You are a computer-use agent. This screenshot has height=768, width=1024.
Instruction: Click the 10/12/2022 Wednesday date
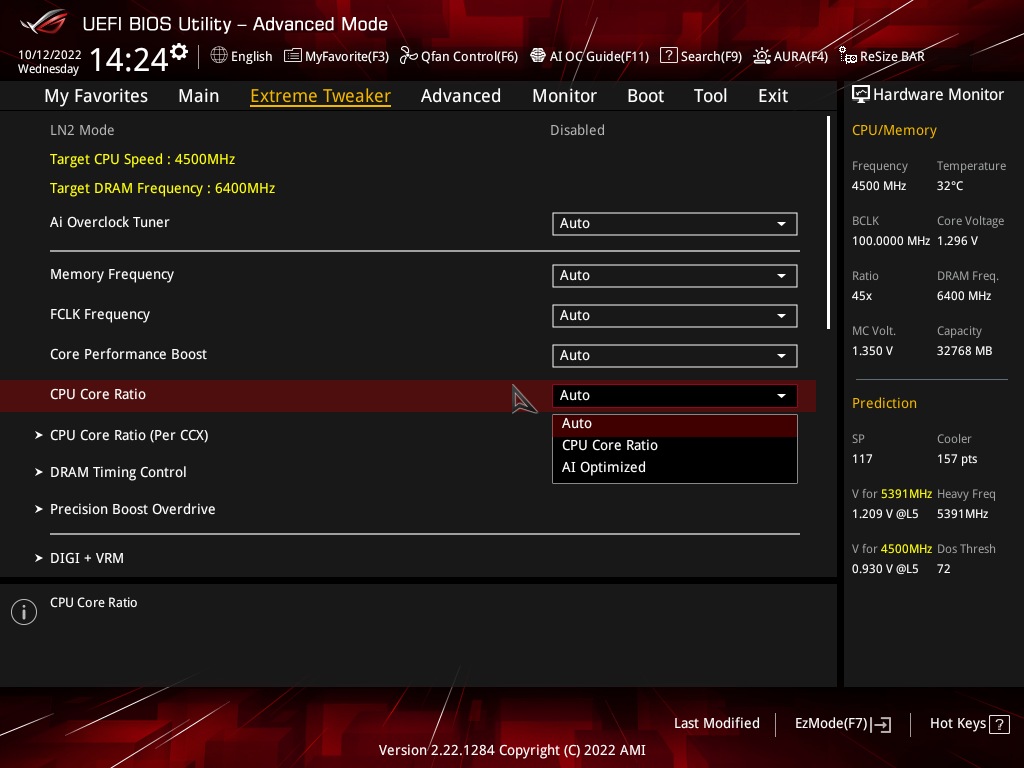point(50,62)
